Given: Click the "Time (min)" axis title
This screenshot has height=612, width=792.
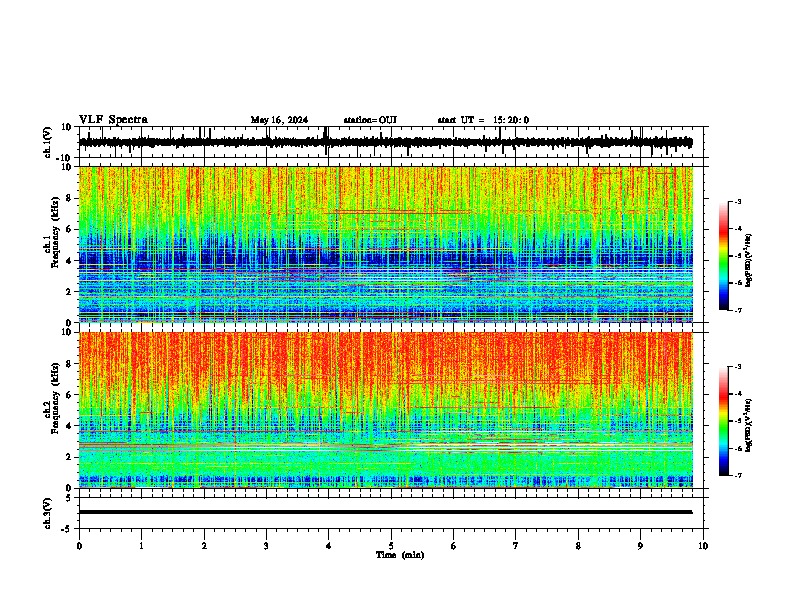Looking at the screenshot, I should coord(400,555).
